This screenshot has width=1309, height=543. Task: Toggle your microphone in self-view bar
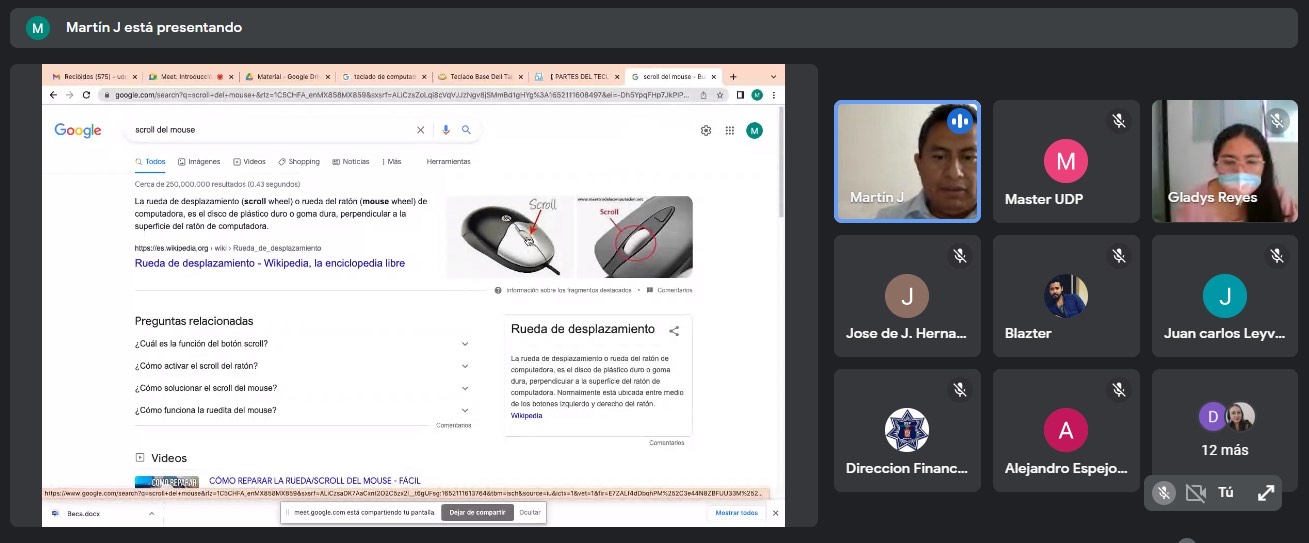(1163, 493)
